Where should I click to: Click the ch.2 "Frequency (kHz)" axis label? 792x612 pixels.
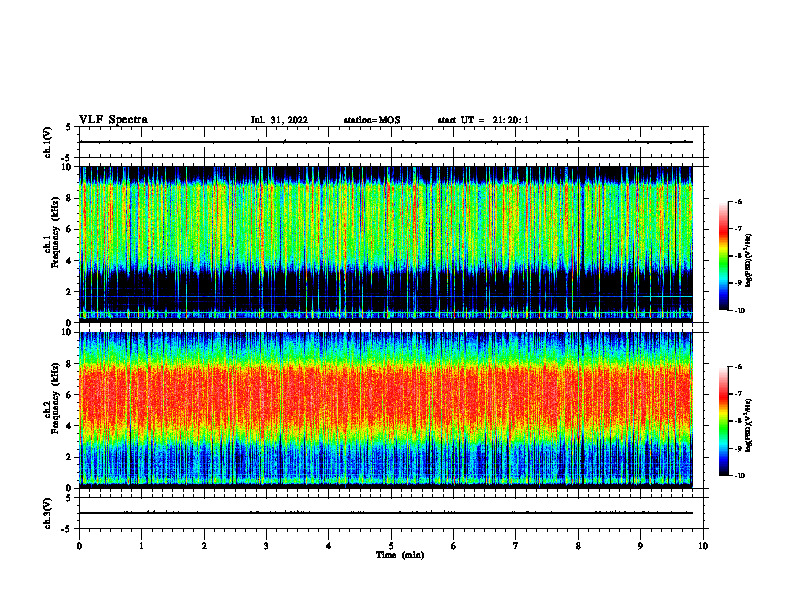click(x=55, y=398)
